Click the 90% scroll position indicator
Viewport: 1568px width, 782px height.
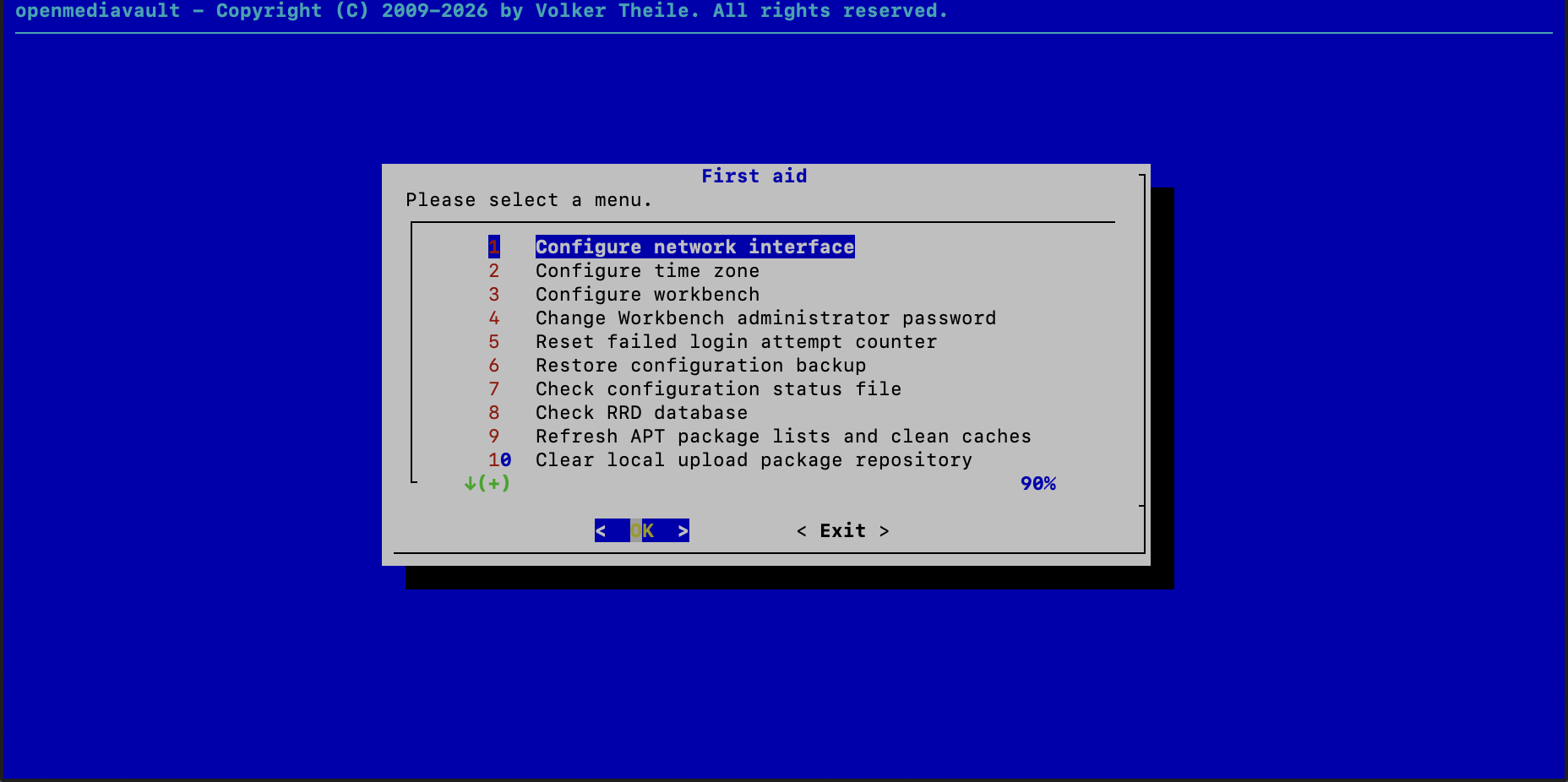(x=1038, y=483)
